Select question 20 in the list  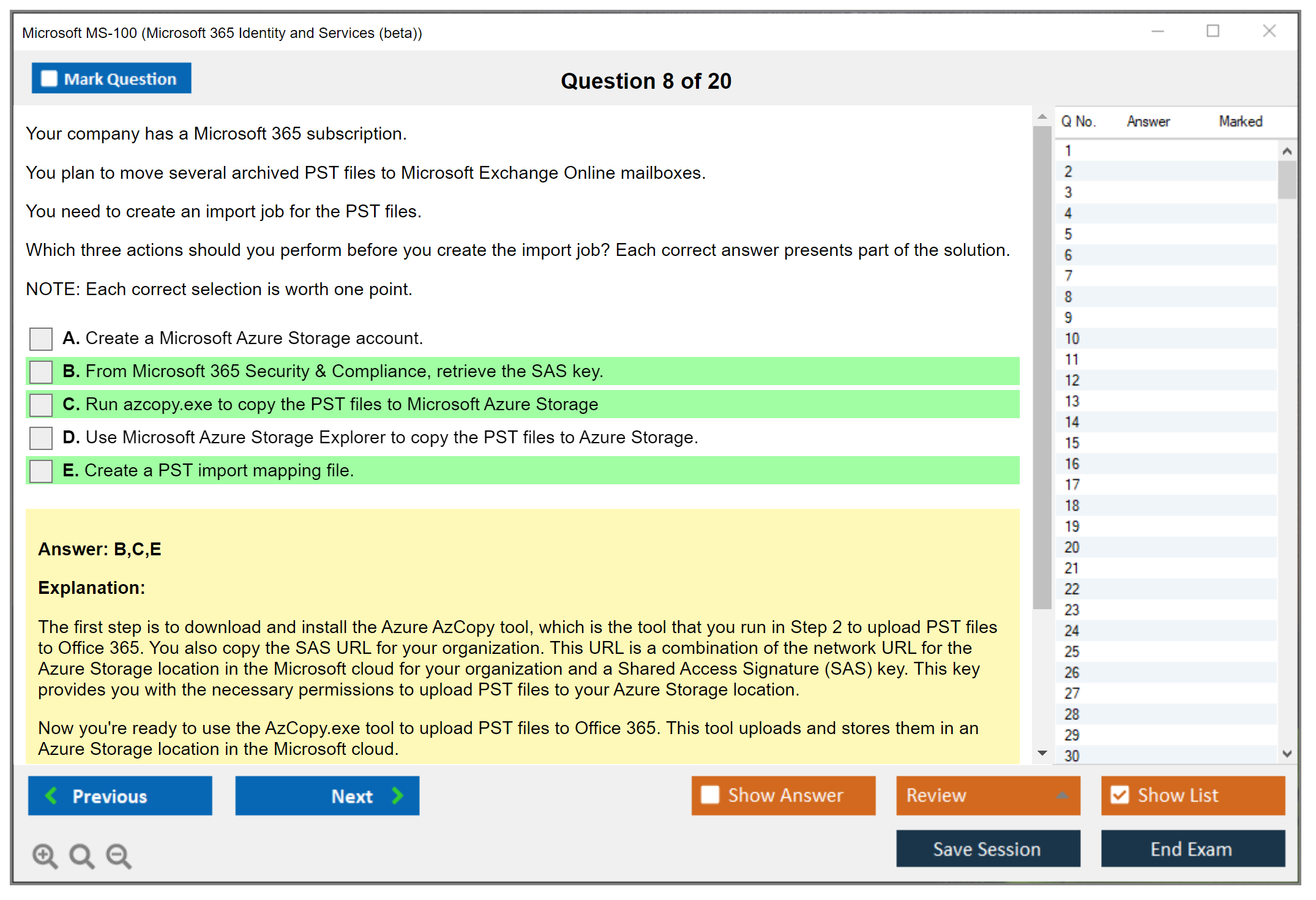(1072, 547)
